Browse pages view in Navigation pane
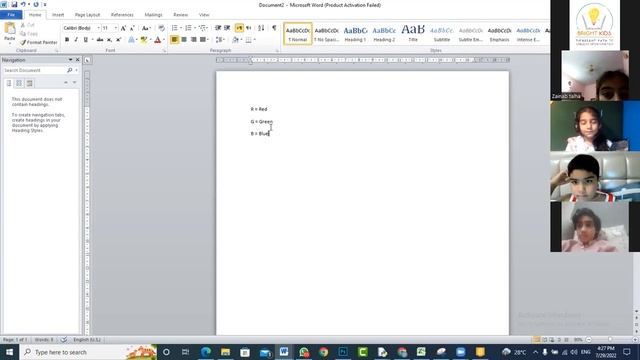The image size is (640, 360). pos(19,83)
